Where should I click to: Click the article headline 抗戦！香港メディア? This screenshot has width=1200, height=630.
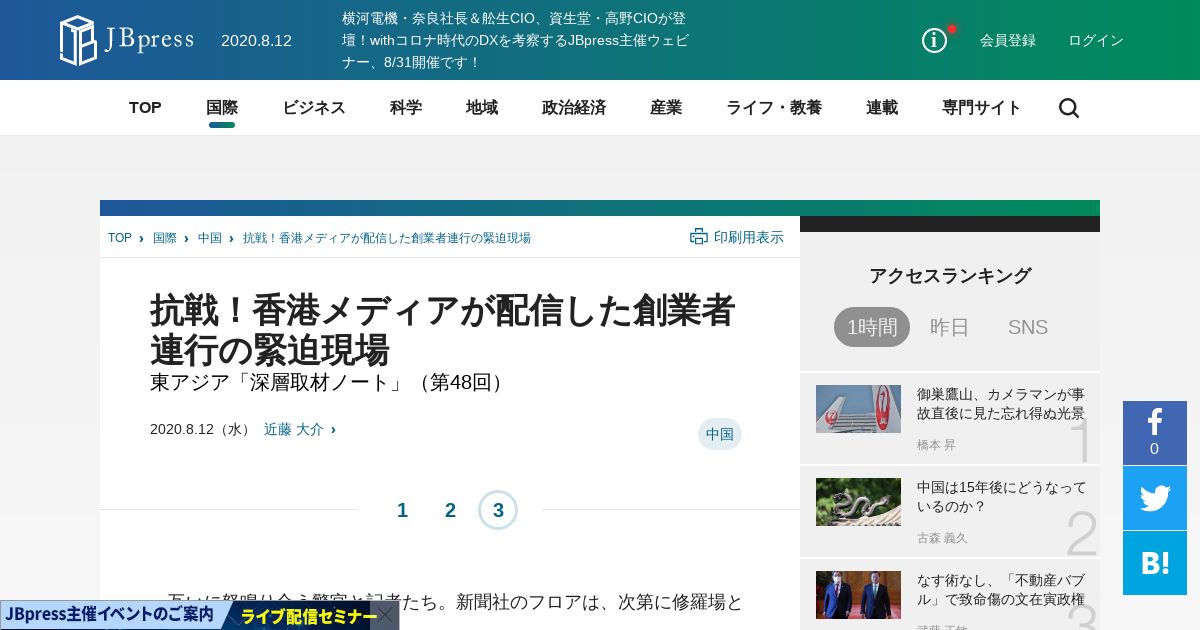443,330
